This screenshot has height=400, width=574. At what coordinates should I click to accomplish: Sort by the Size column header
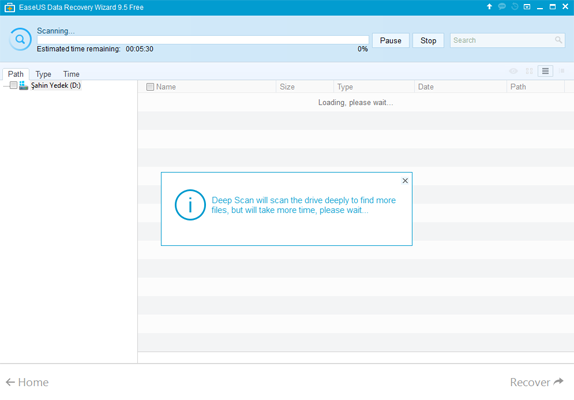tap(305, 87)
